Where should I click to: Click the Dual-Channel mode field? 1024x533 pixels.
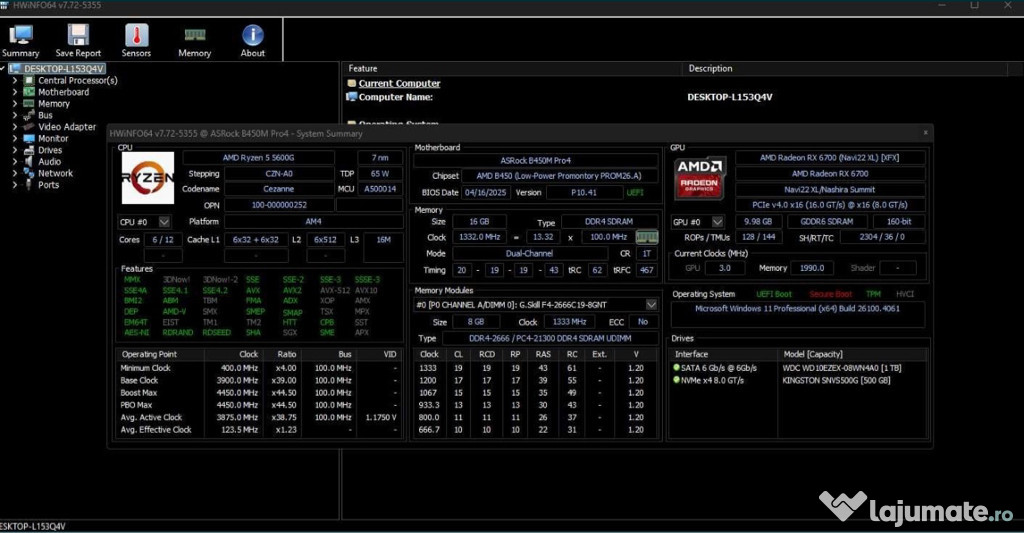click(529, 253)
